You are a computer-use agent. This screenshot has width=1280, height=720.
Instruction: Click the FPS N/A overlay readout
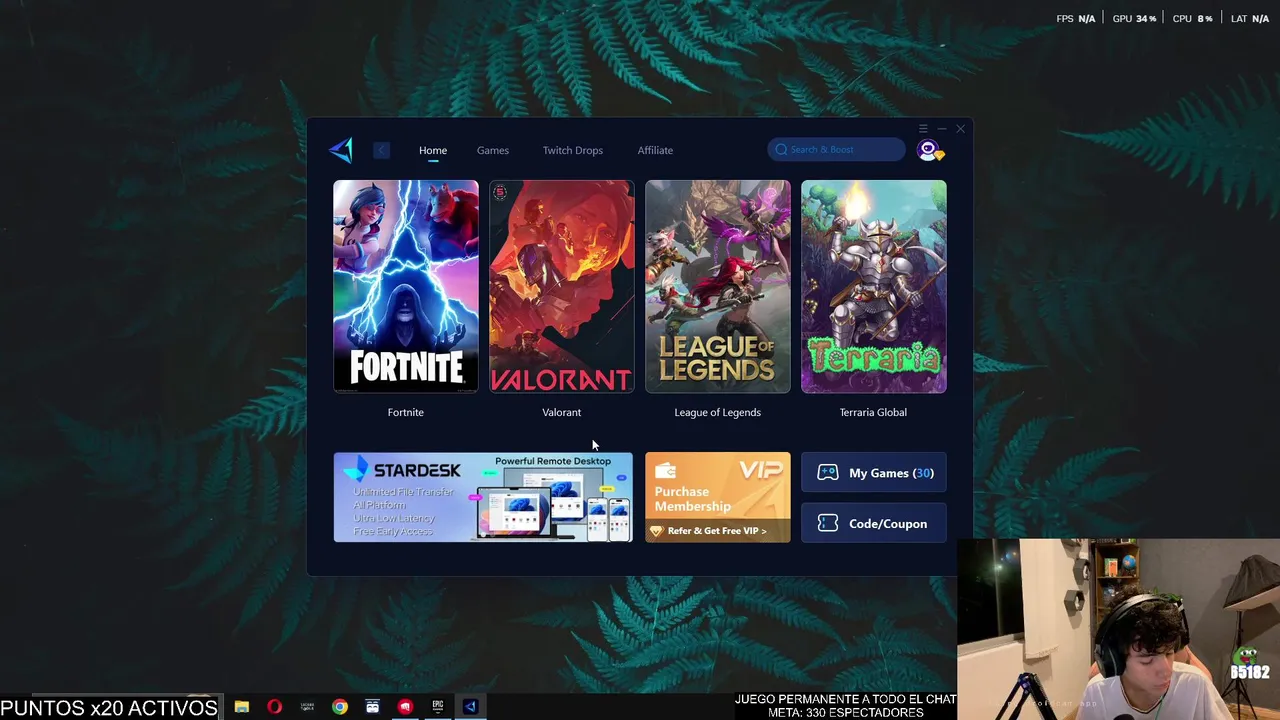click(1076, 19)
